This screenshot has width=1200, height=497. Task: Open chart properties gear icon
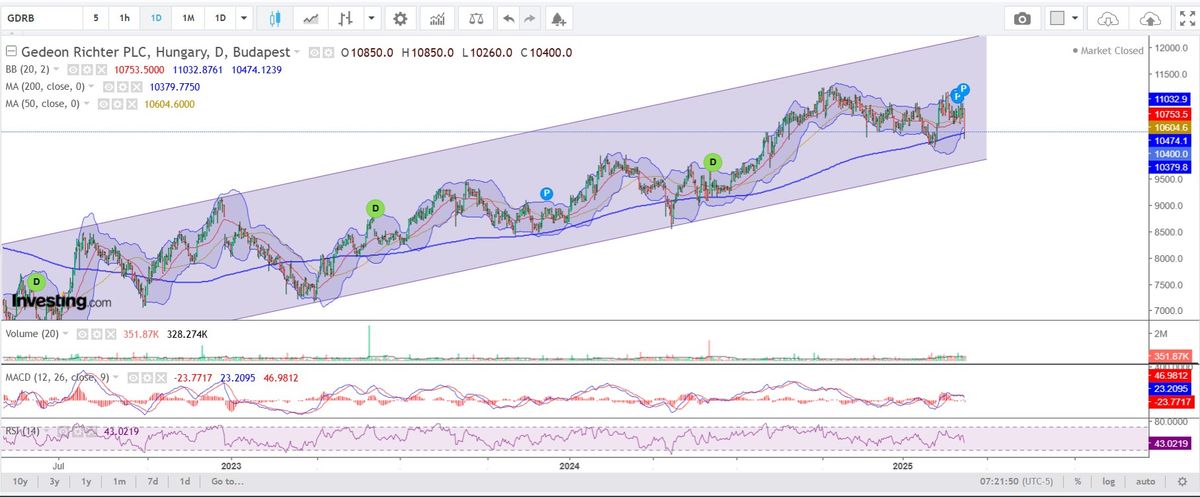tap(400, 19)
